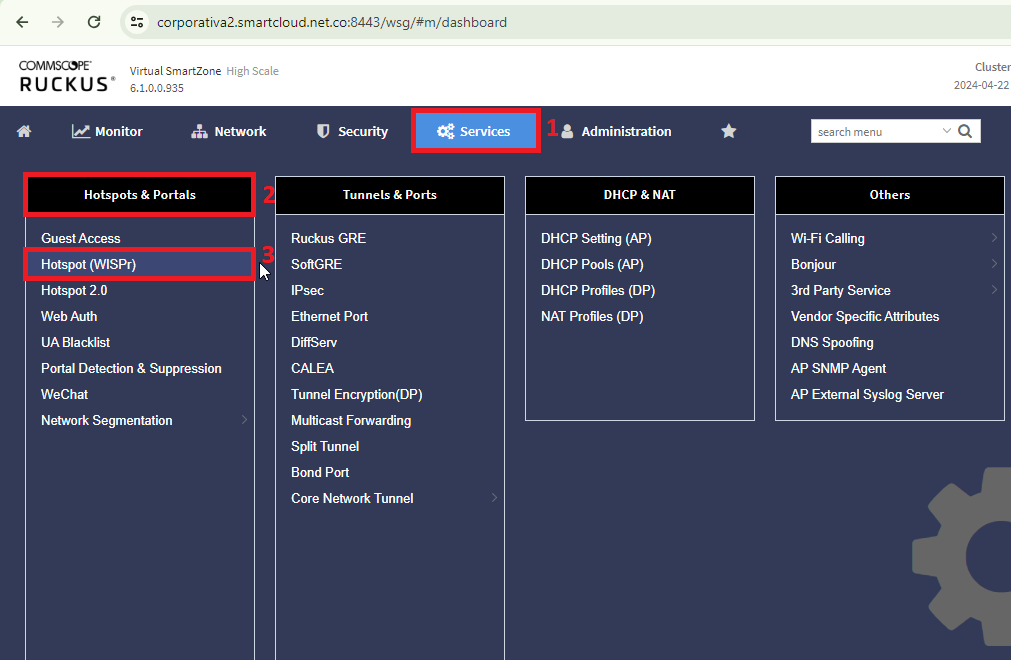Click the CommScope Ruckus logo
Viewport: 1011px width, 660px height.
(x=67, y=76)
